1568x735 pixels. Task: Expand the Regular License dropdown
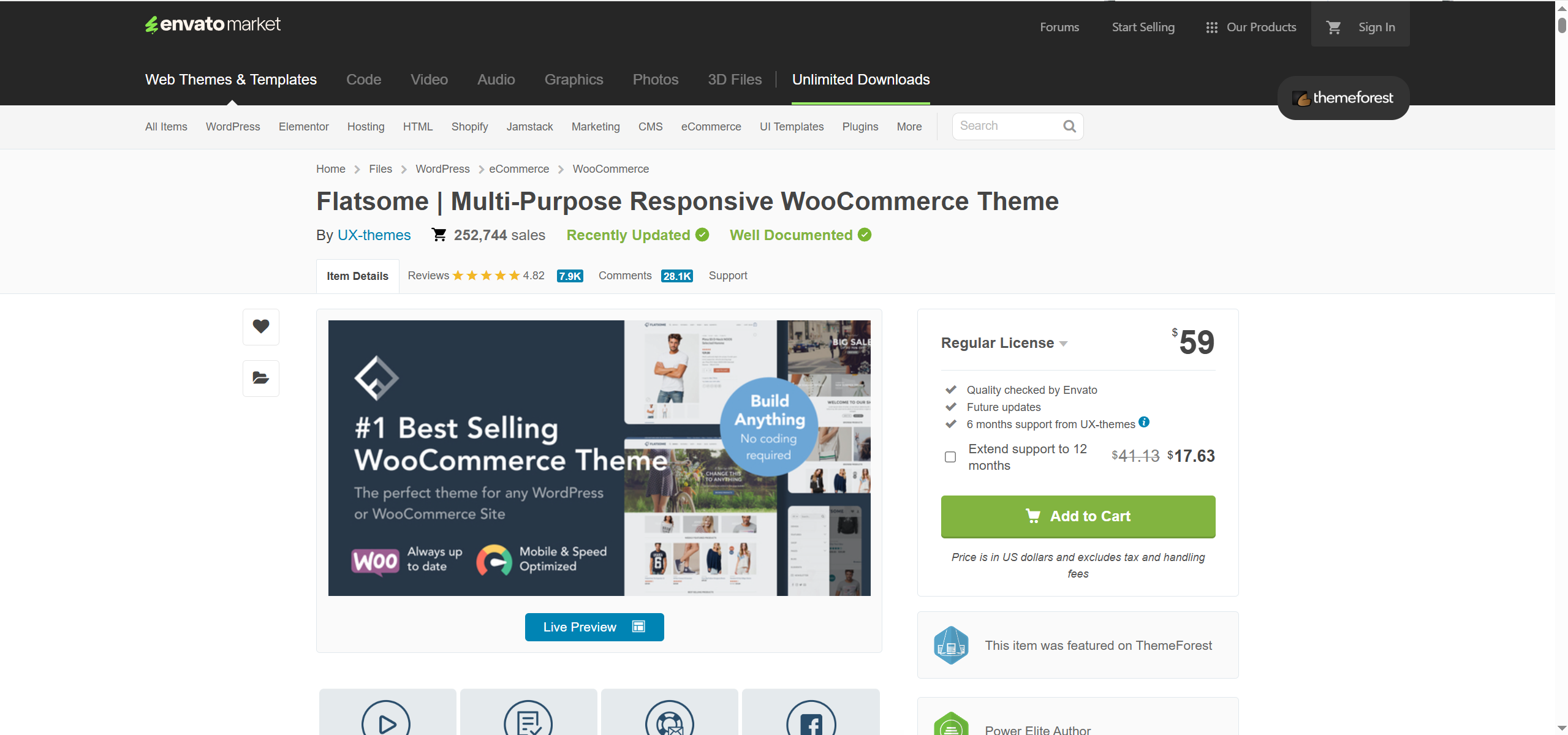click(1005, 343)
